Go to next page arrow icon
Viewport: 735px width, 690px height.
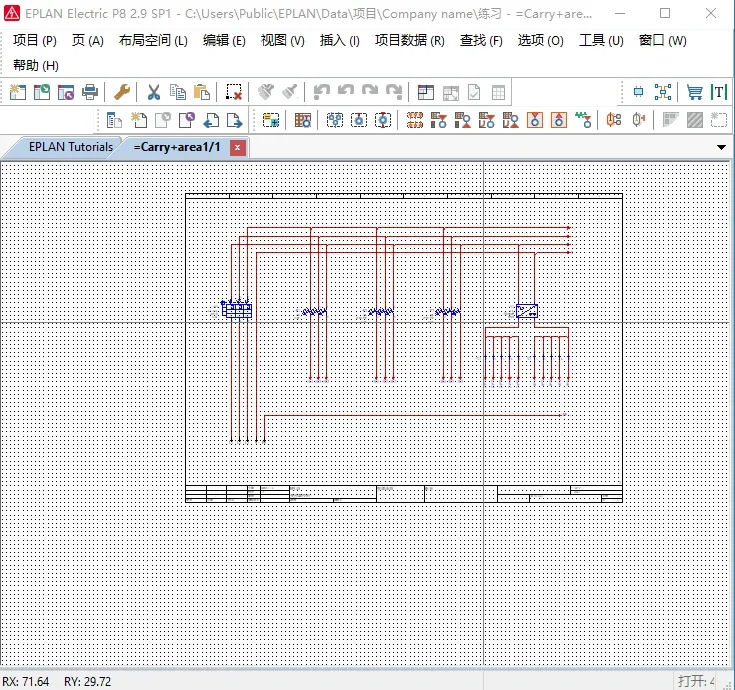[x=234, y=120]
